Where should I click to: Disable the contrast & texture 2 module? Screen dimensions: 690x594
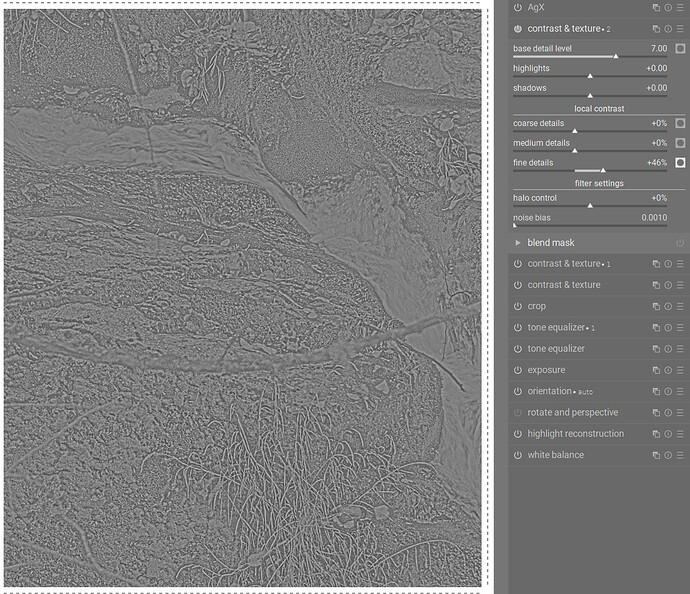[518, 29]
